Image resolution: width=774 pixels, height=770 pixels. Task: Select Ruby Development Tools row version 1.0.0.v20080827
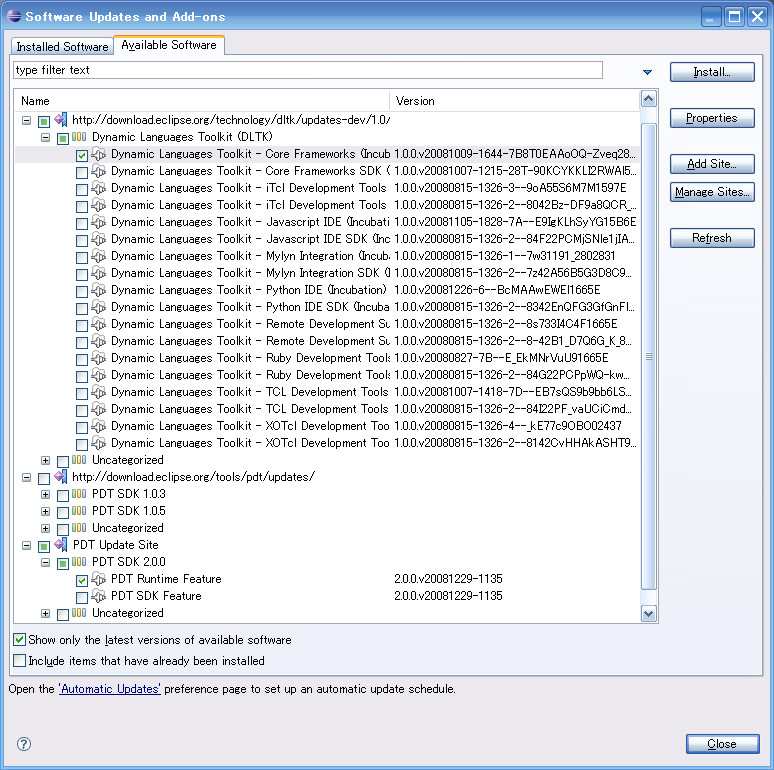tap(326, 358)
